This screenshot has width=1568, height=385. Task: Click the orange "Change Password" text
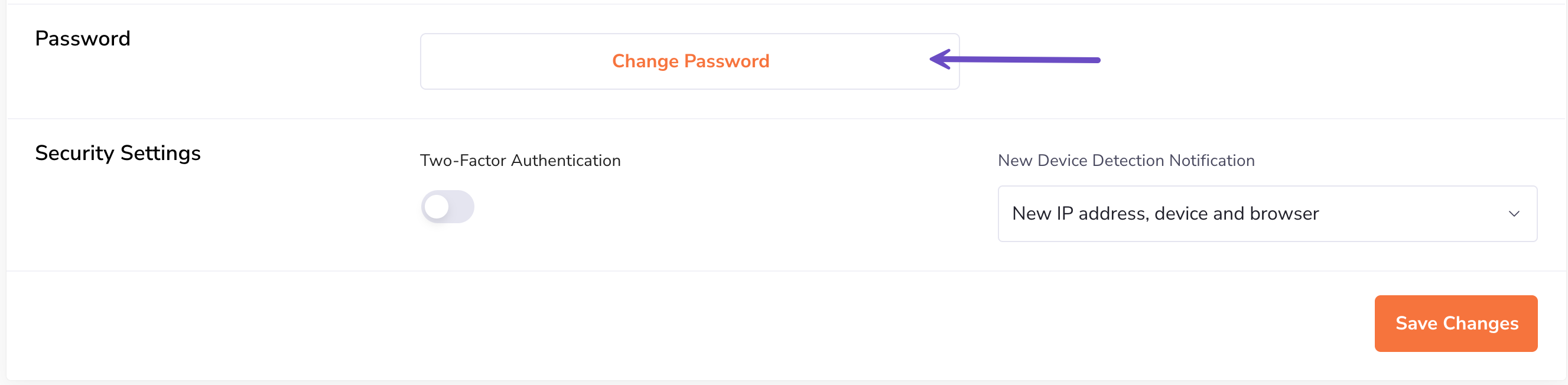point(690,61)
